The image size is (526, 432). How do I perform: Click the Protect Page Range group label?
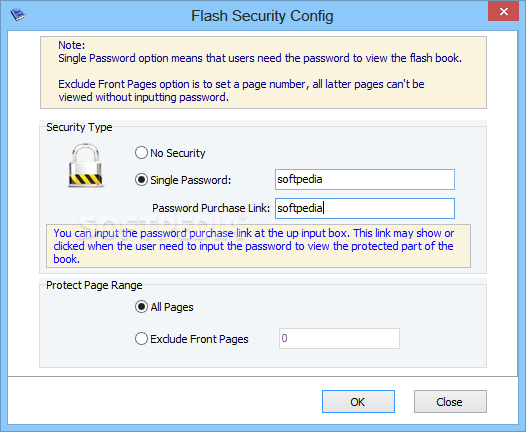tap(94, 285)
